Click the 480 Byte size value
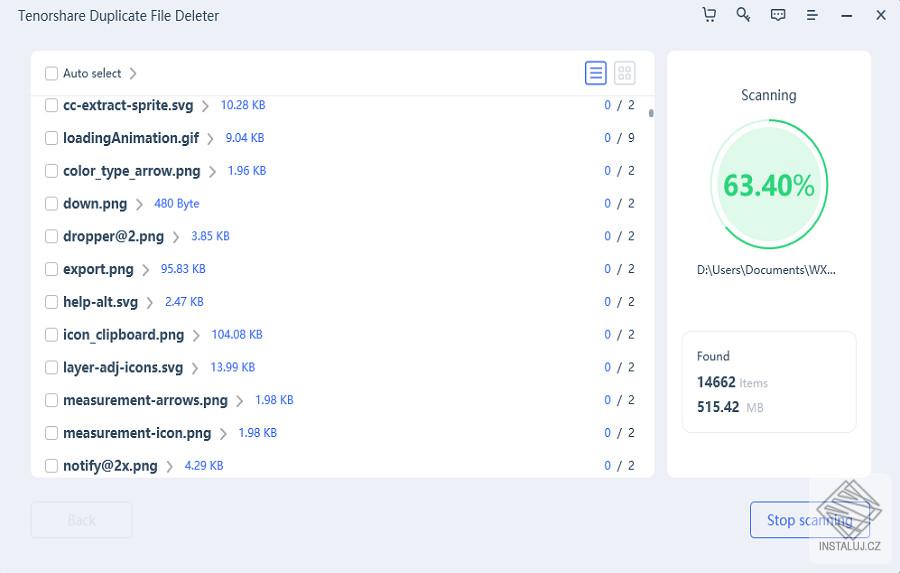Viewport: 900px width, 573px height. pos(177,203)
